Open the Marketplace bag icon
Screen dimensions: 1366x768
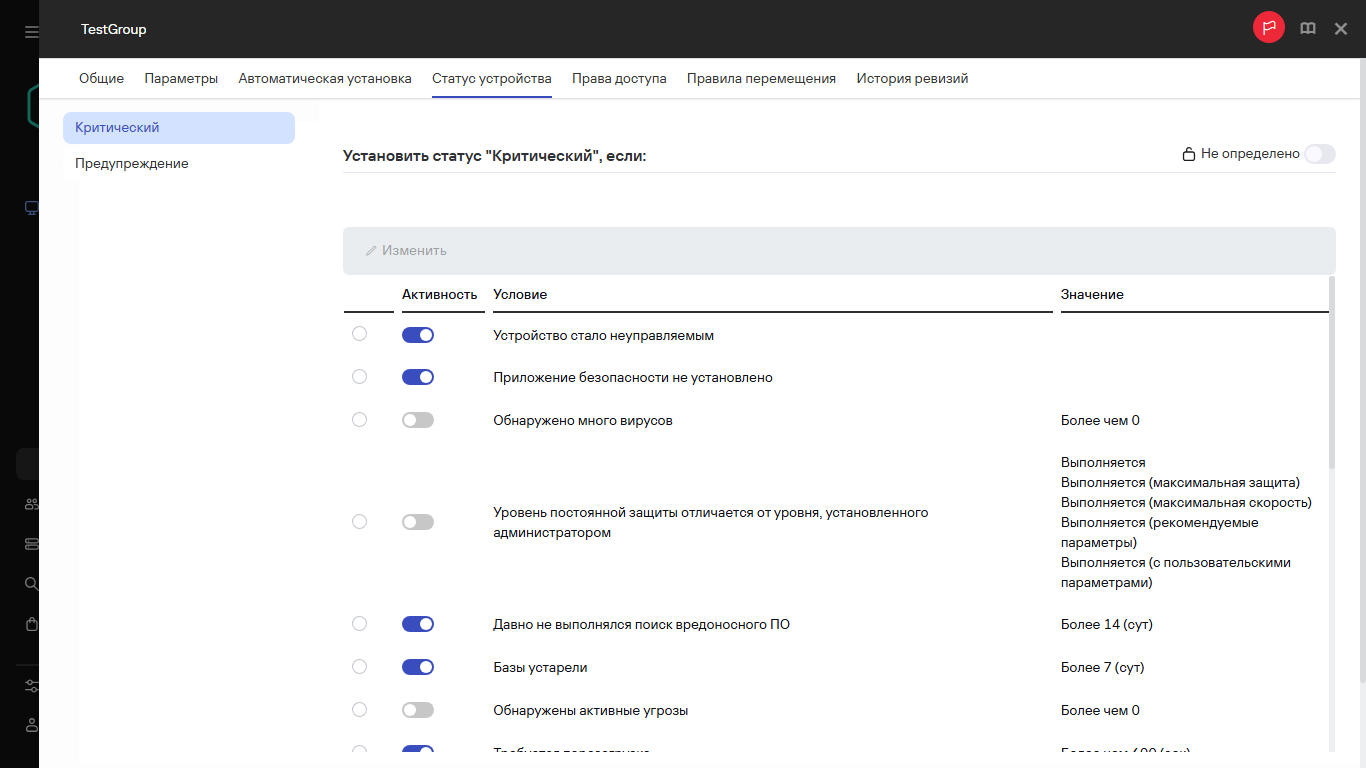click(x=29, y=623)
